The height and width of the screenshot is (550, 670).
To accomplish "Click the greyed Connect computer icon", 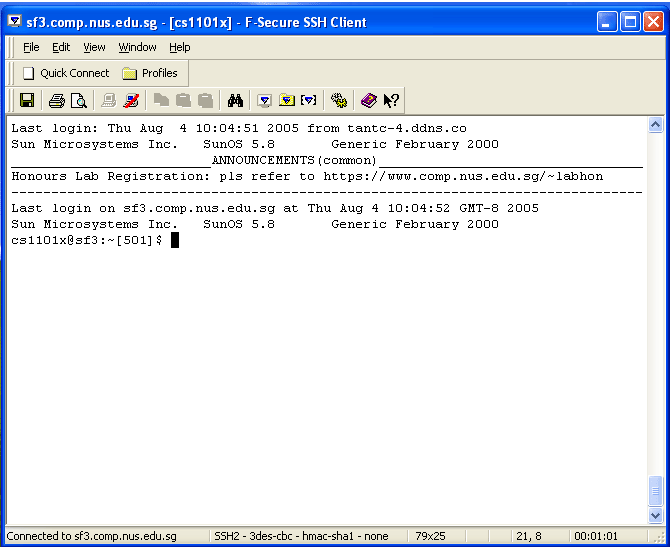I will click(109, 101).
